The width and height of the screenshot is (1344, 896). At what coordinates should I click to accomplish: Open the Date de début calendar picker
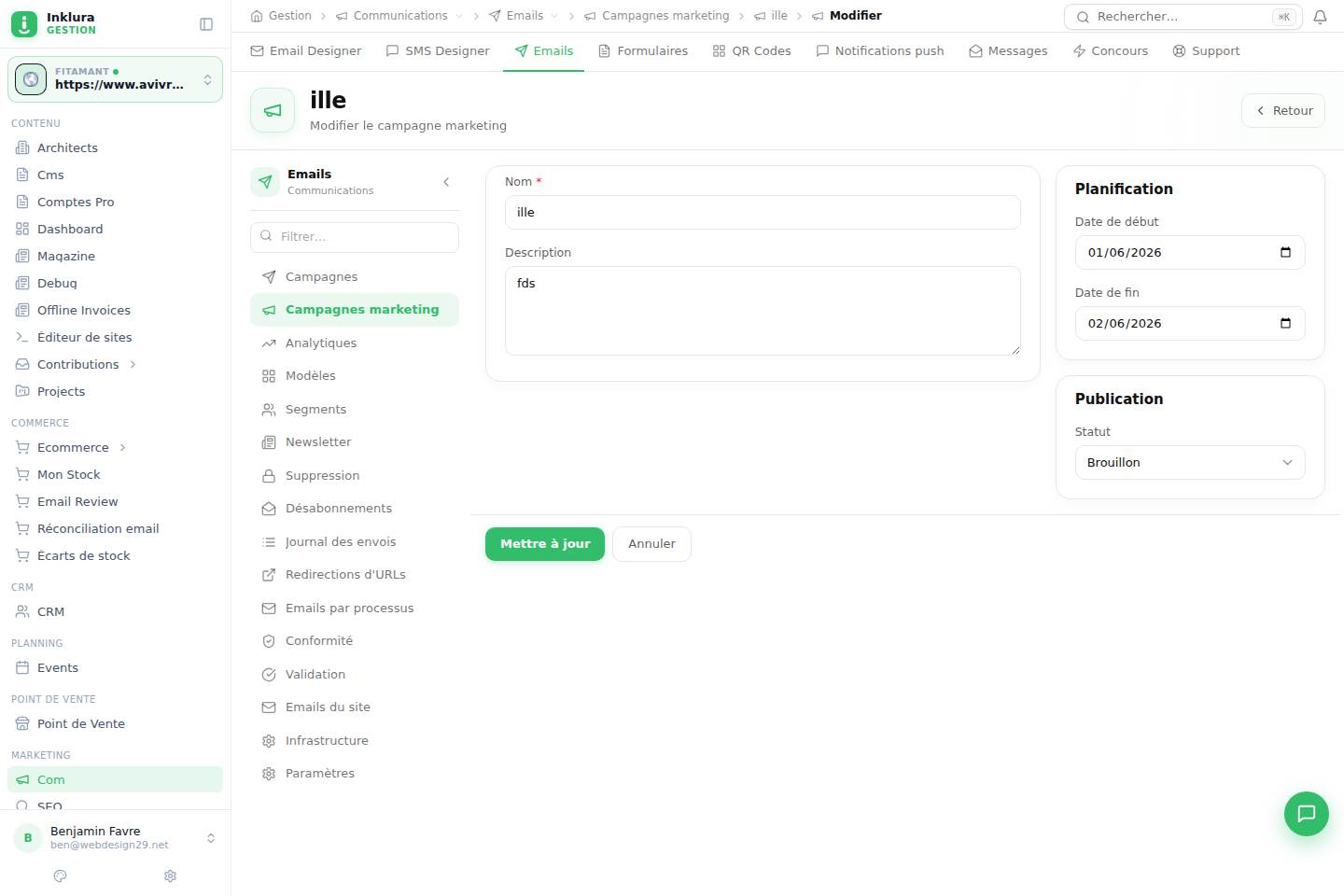(x=1285, y=252)
